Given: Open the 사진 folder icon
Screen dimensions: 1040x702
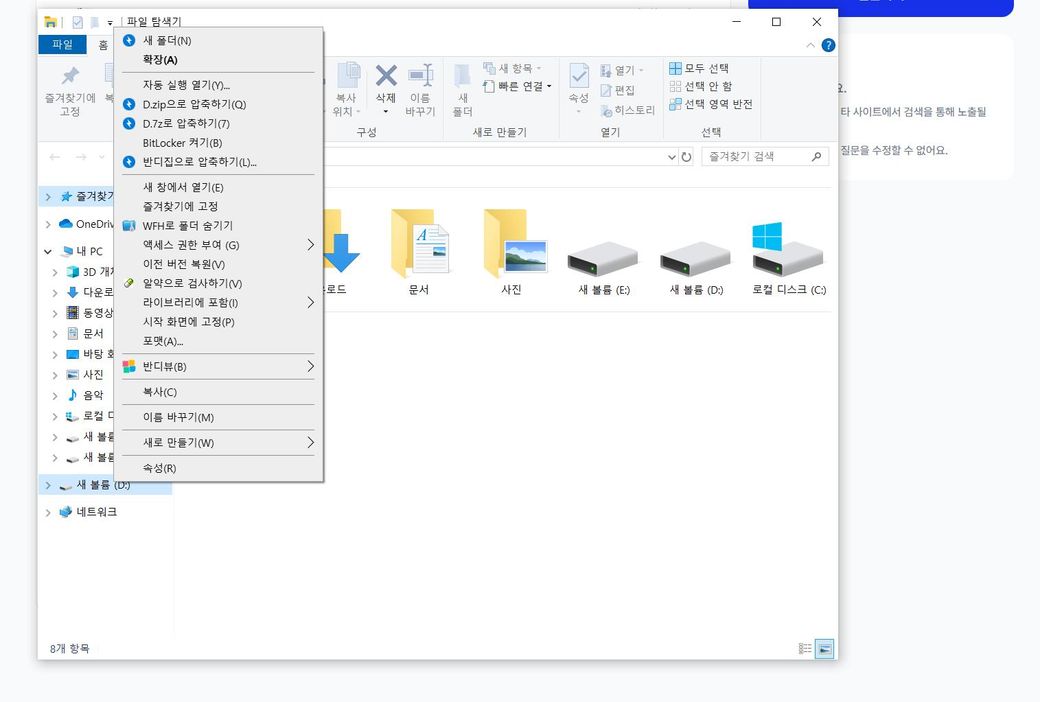Looking at the screenshot, I should [x=511, y=250].
